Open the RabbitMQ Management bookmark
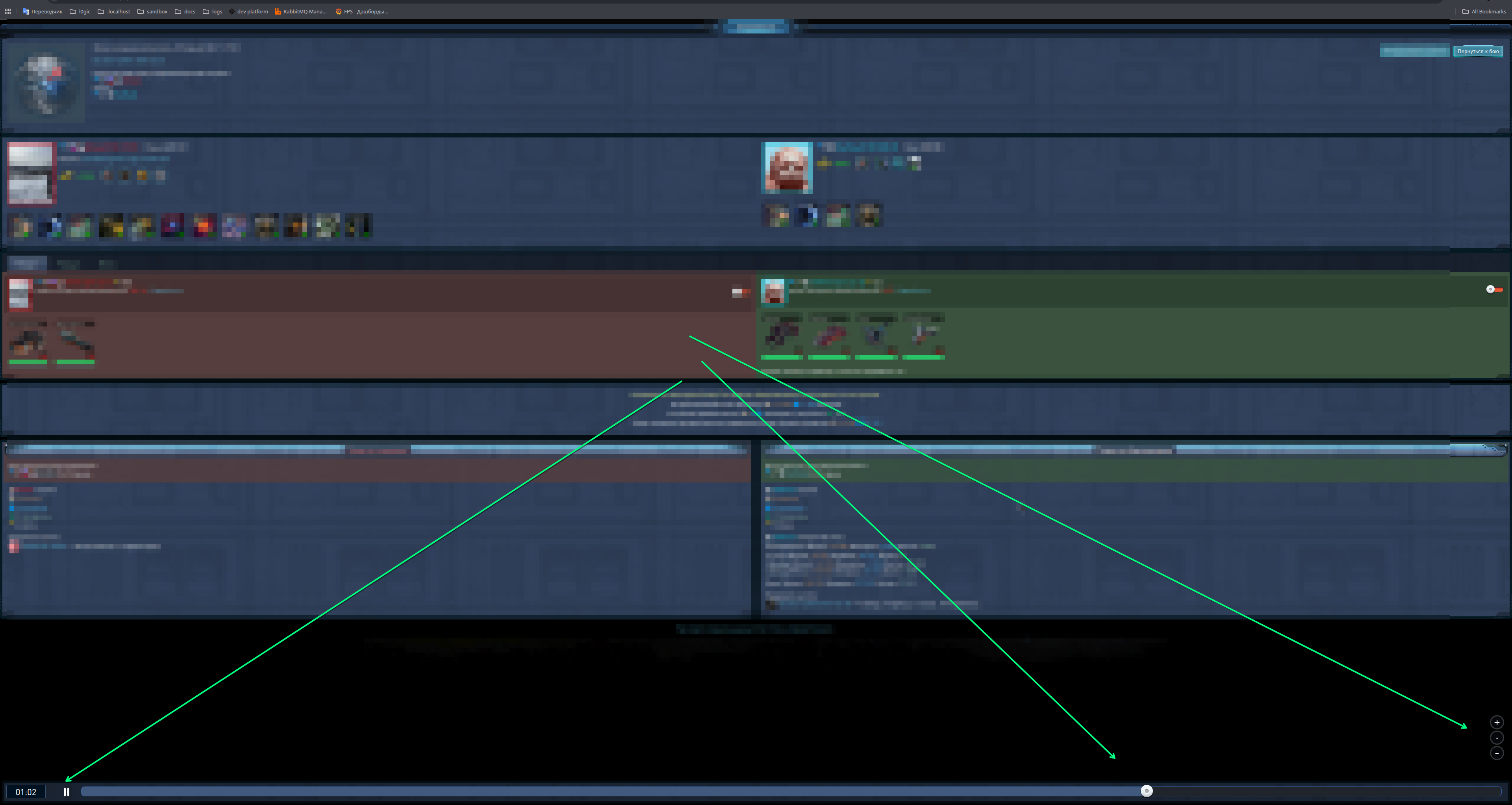This screenshot has height=805, width=1512. (x=300, y=11)
